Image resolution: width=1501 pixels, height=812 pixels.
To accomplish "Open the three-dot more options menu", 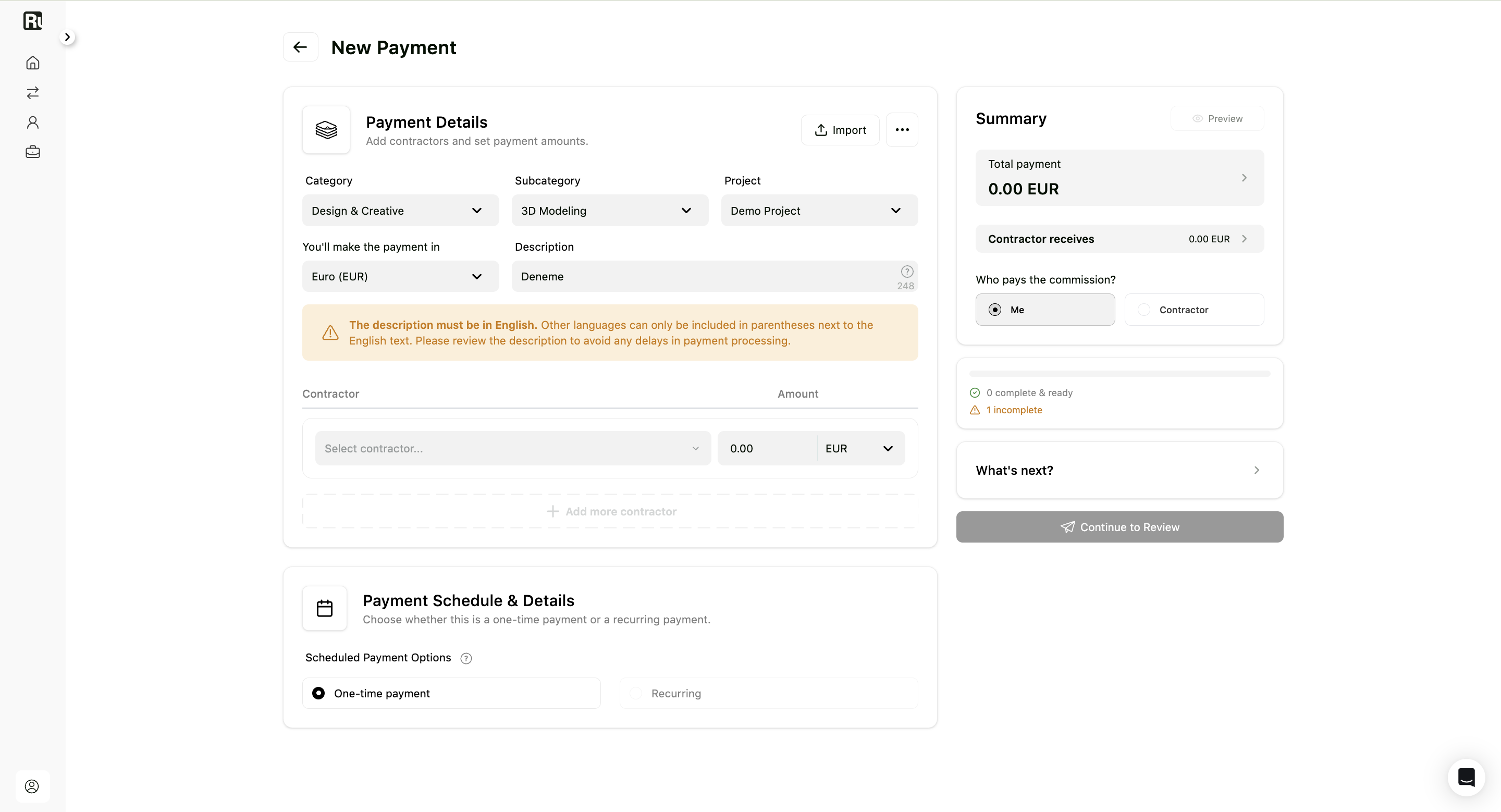I will 902,130.
